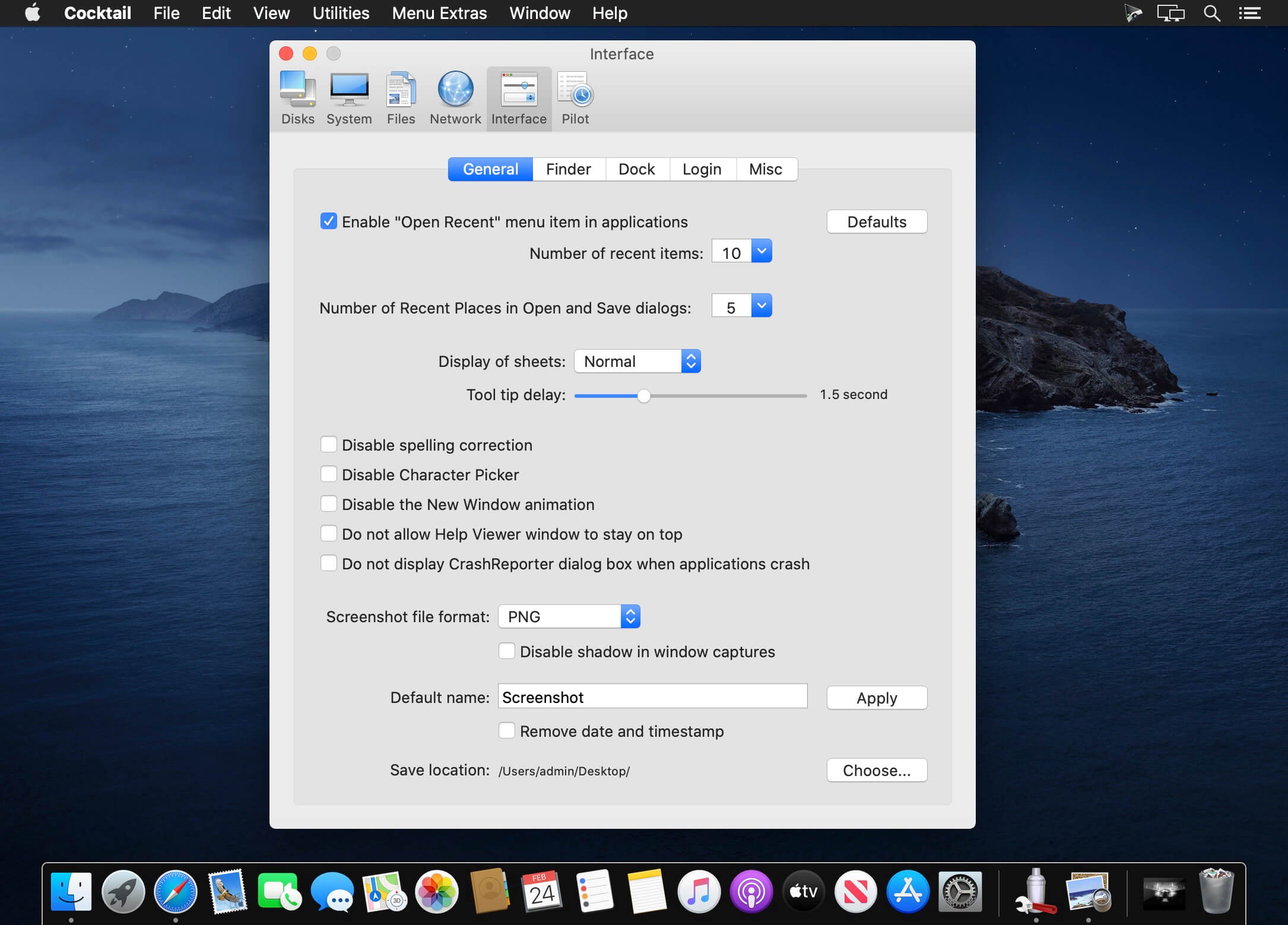Open Screenshot file format PNG dropdown

(x=569, y=616)
